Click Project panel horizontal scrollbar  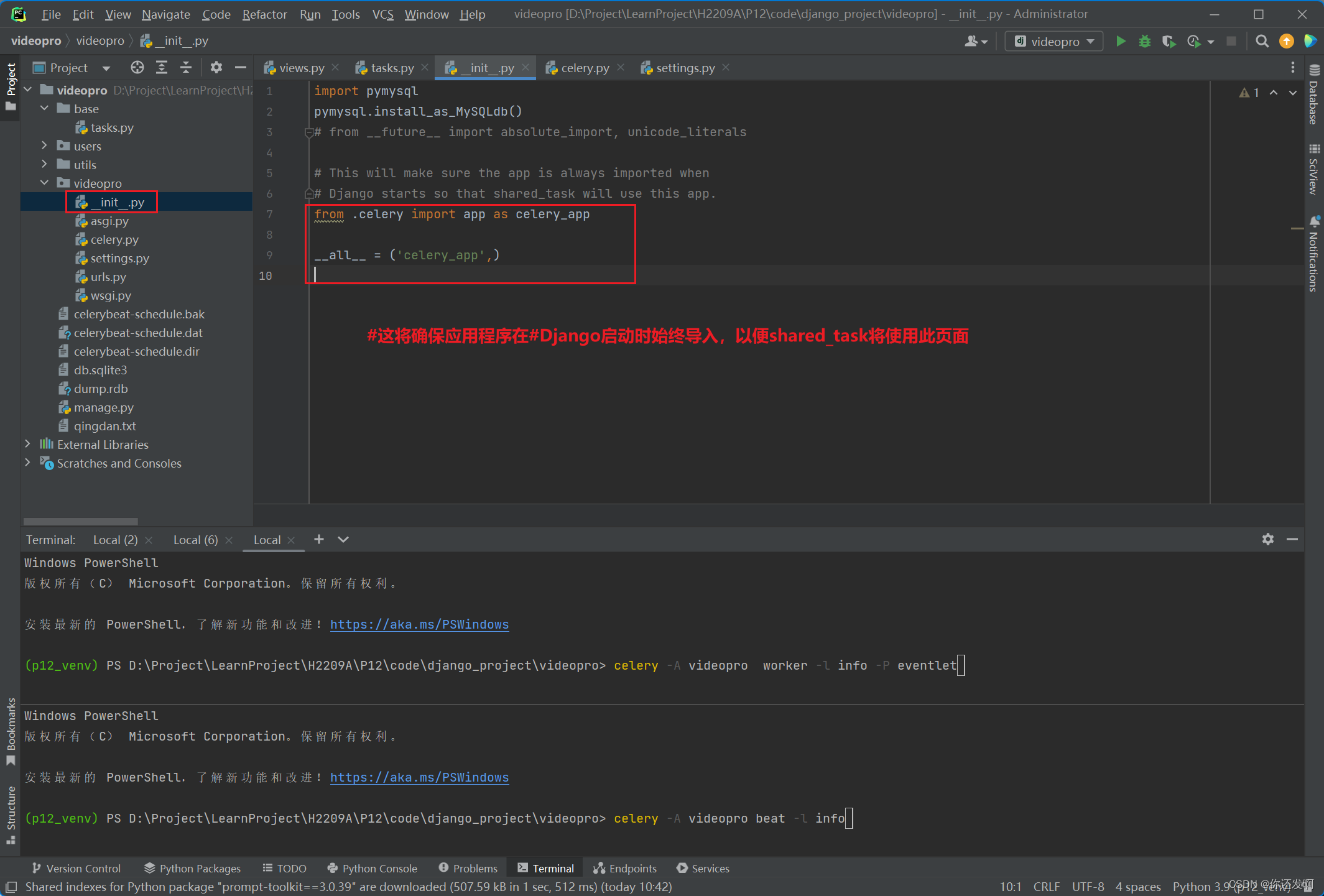[x=81, y=521]
